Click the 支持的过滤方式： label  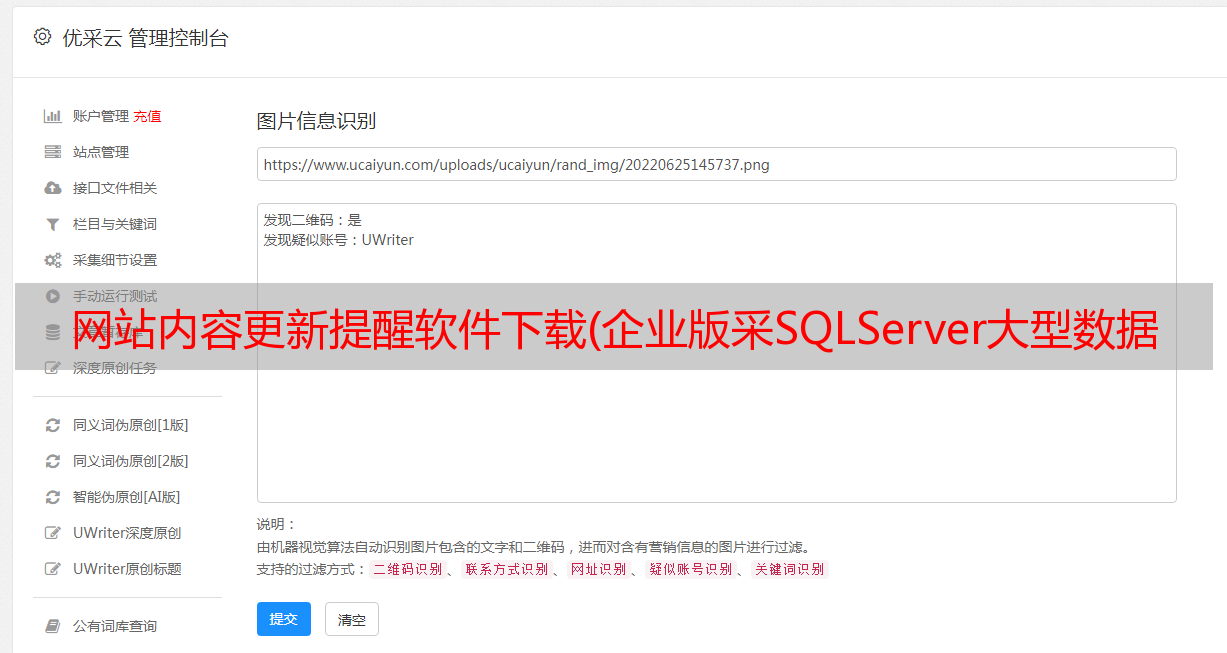(x=312, y=569)
